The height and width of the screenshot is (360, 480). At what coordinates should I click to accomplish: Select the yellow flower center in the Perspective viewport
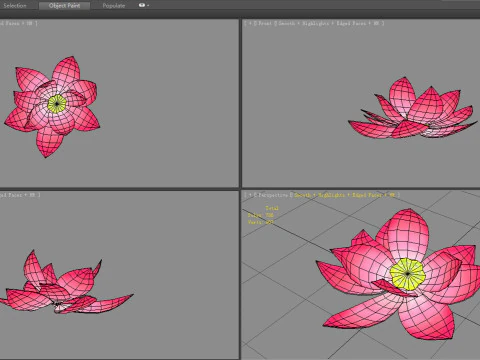click(x=408, y=274)
